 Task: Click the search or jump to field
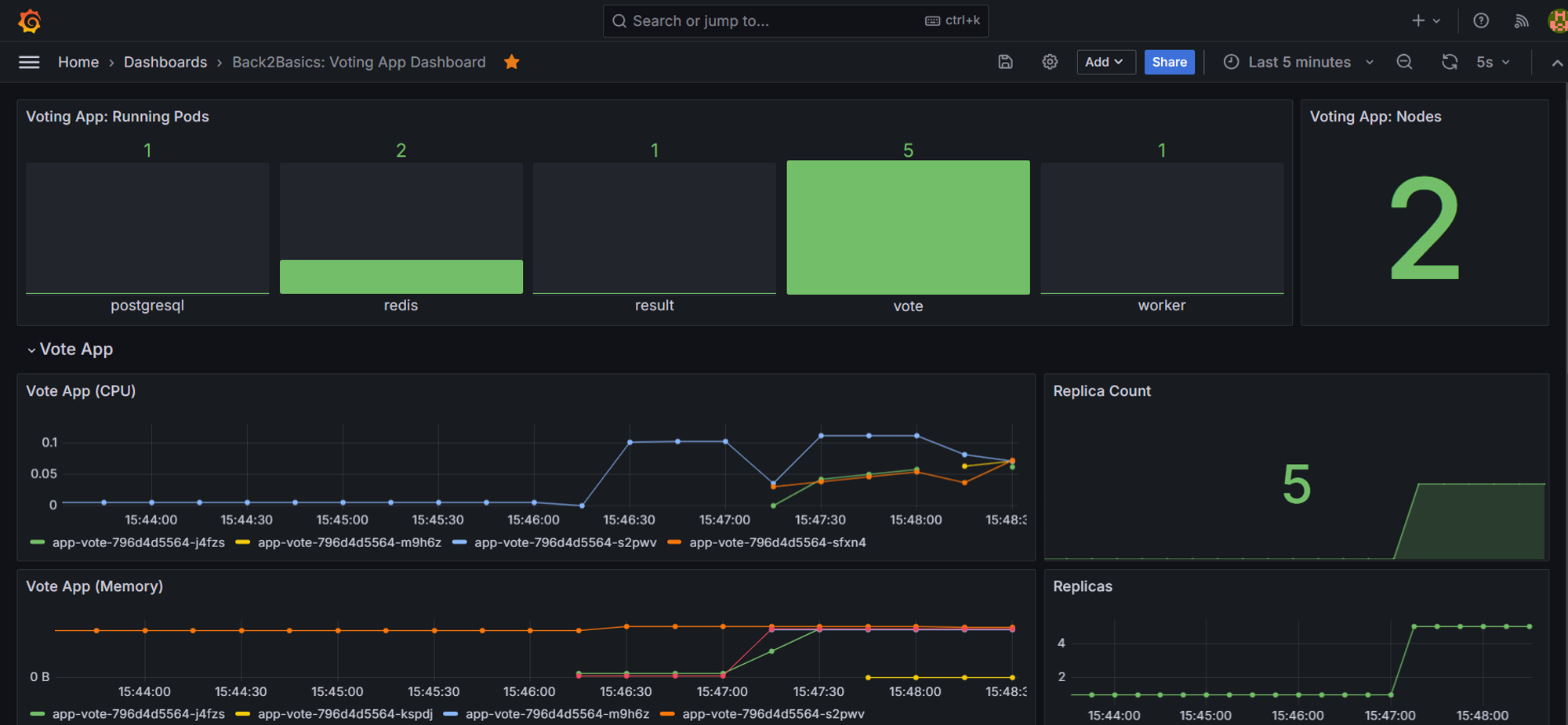pyautogui.click(x=795, y=20)
